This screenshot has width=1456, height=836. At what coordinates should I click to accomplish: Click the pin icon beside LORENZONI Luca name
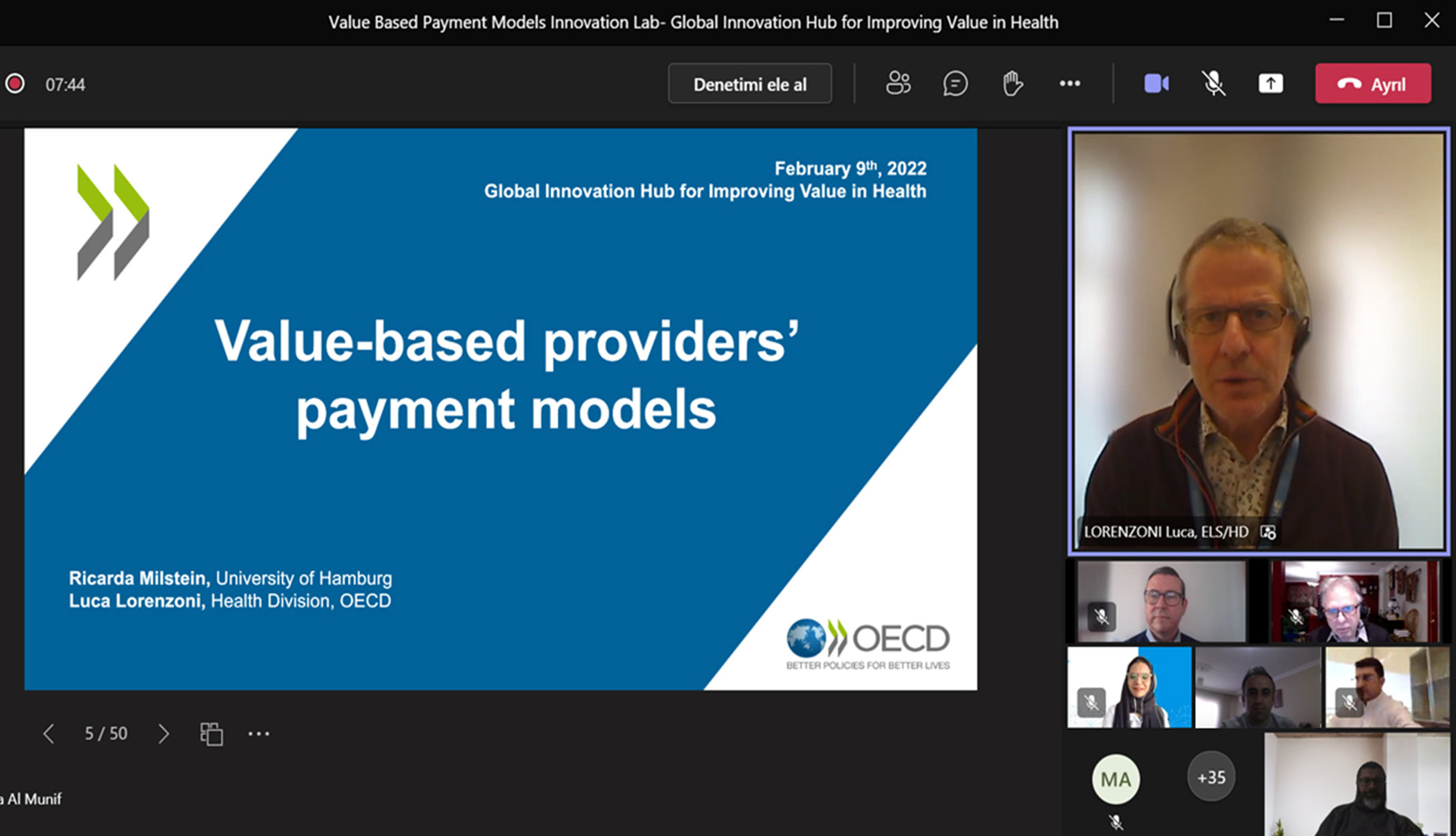(1268, 532)
